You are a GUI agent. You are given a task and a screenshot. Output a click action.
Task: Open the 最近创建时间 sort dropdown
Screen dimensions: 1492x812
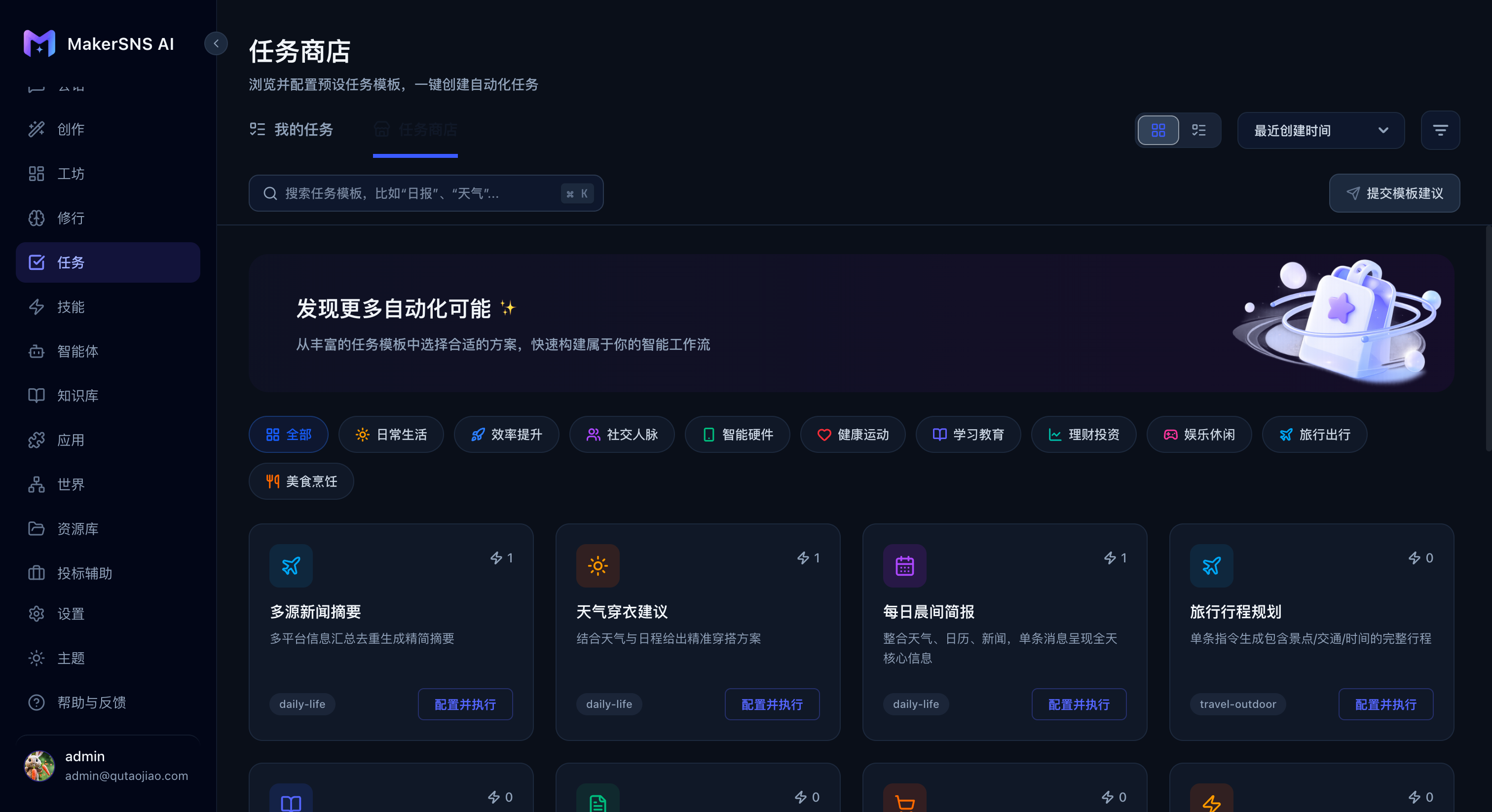click(x=1321, y=130)
